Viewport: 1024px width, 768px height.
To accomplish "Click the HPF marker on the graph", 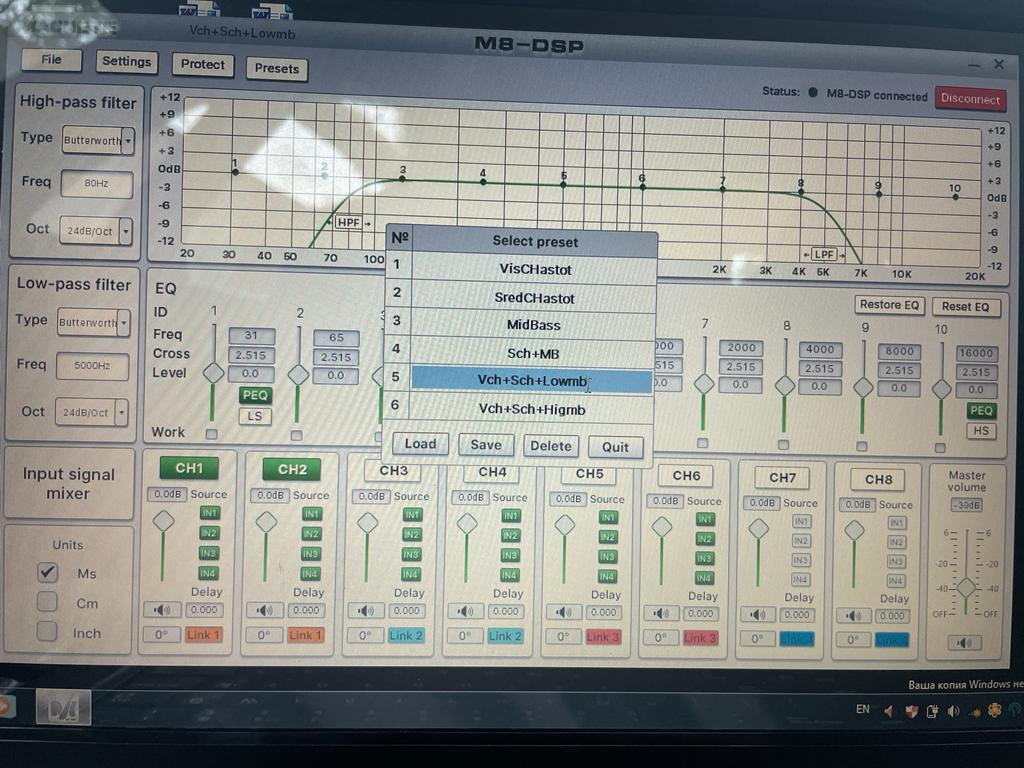I will 348,223.
